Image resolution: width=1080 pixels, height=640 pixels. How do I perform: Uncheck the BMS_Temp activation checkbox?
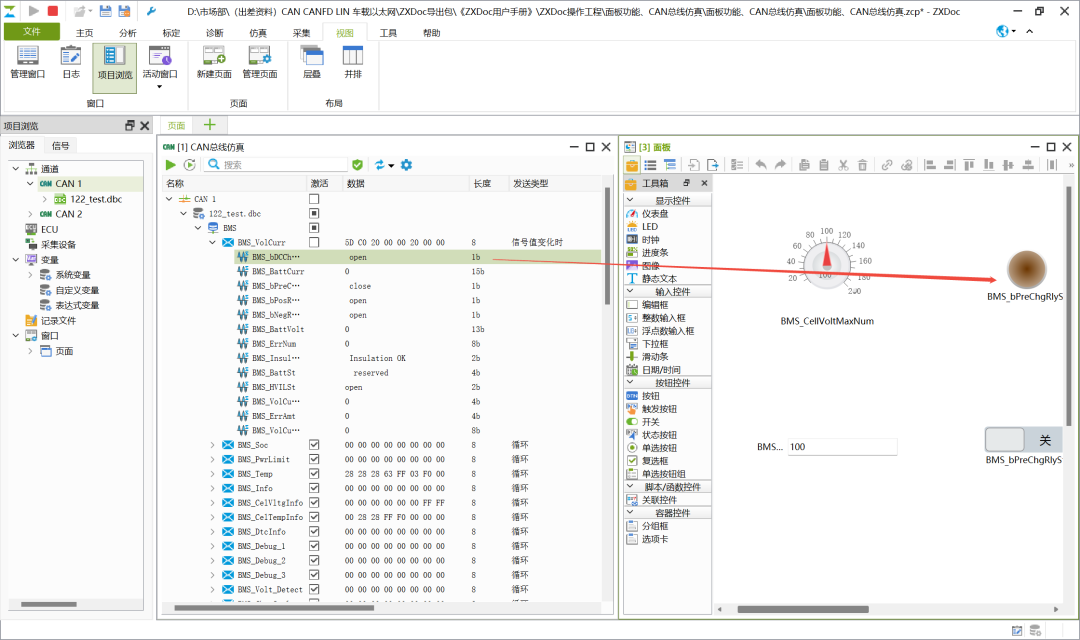(x=314, y=474)
